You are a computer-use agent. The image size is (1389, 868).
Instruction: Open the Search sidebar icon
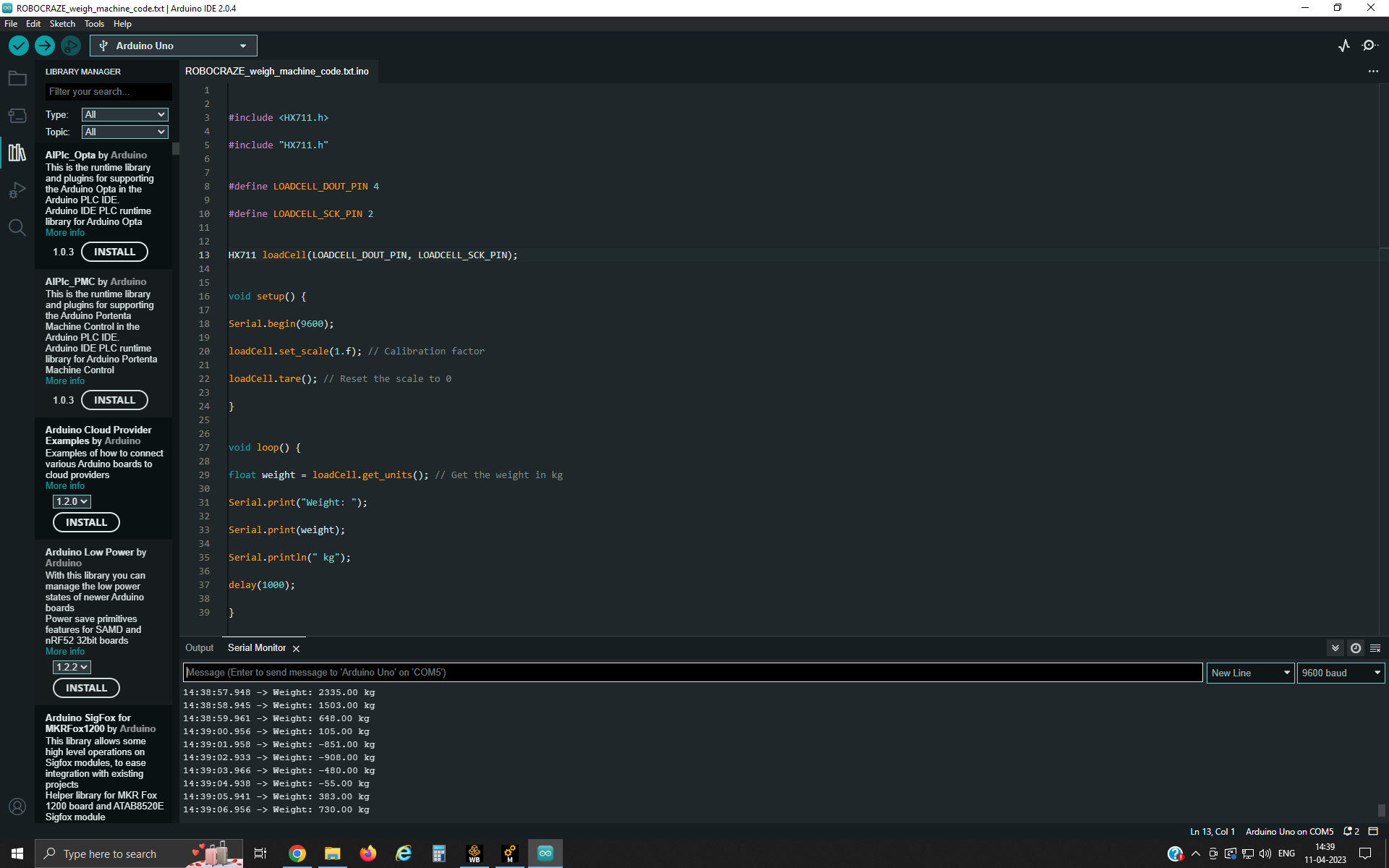click(x=17, y=228)
